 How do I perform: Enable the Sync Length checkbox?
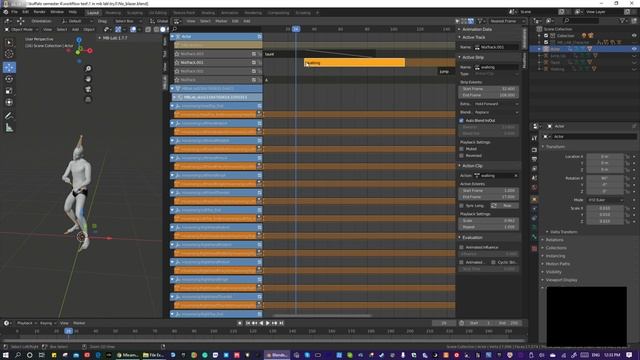click(x=462, y=205)
